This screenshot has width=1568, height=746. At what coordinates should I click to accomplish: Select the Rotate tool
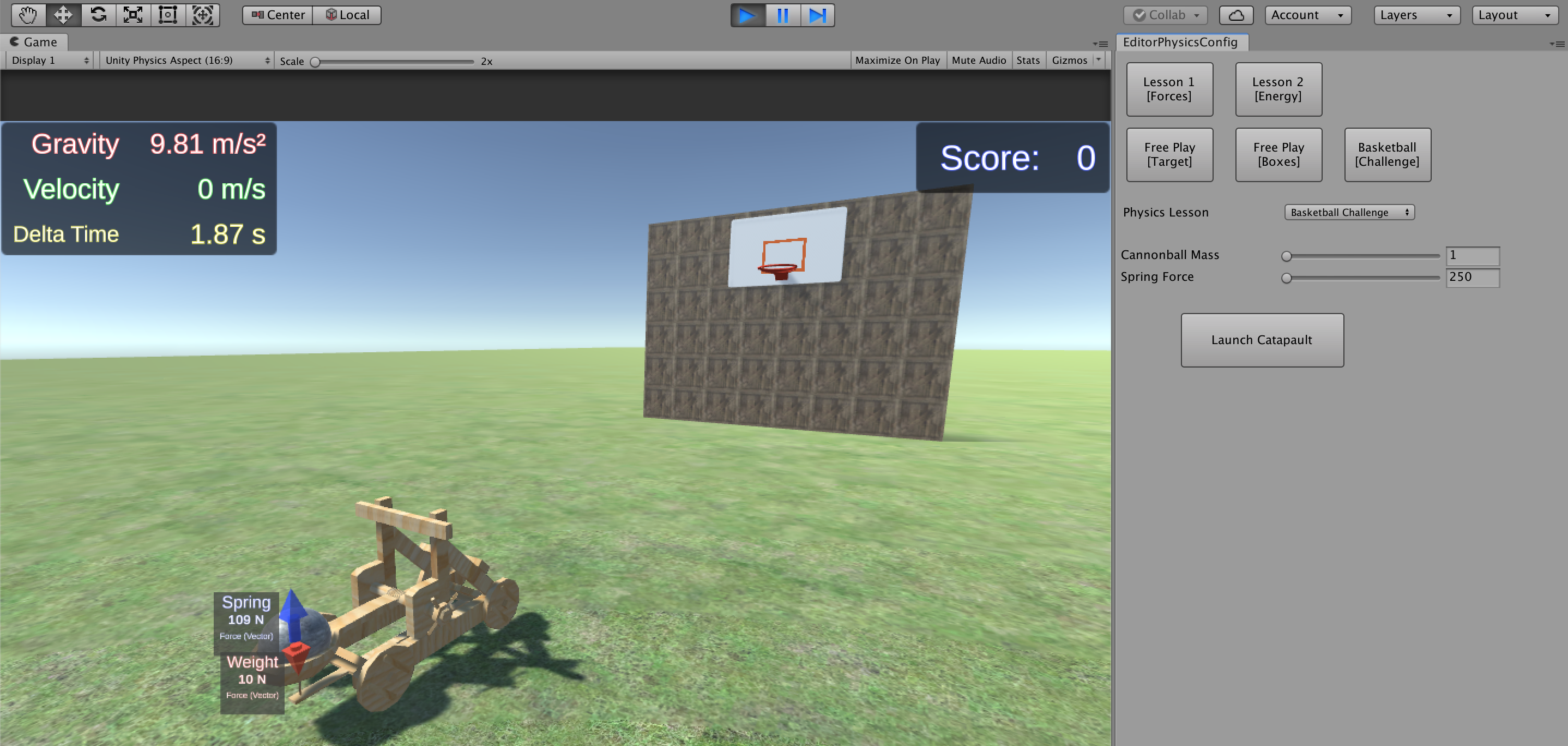[x=98, y=15]
